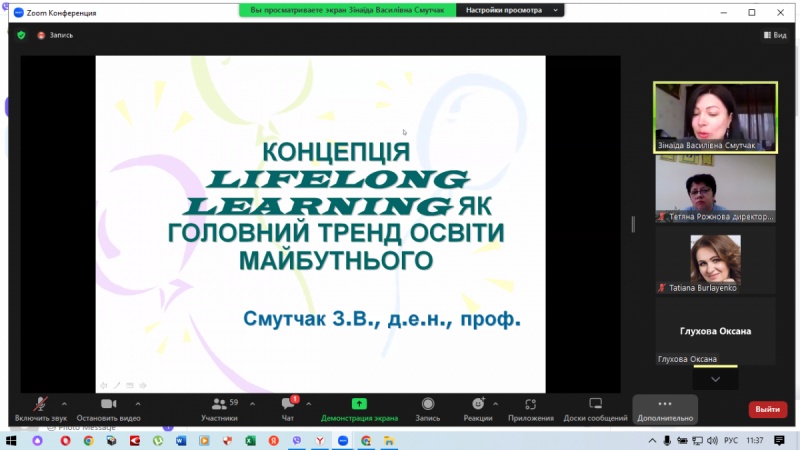Unmute microphone with Включить звук button

[40, 409]
